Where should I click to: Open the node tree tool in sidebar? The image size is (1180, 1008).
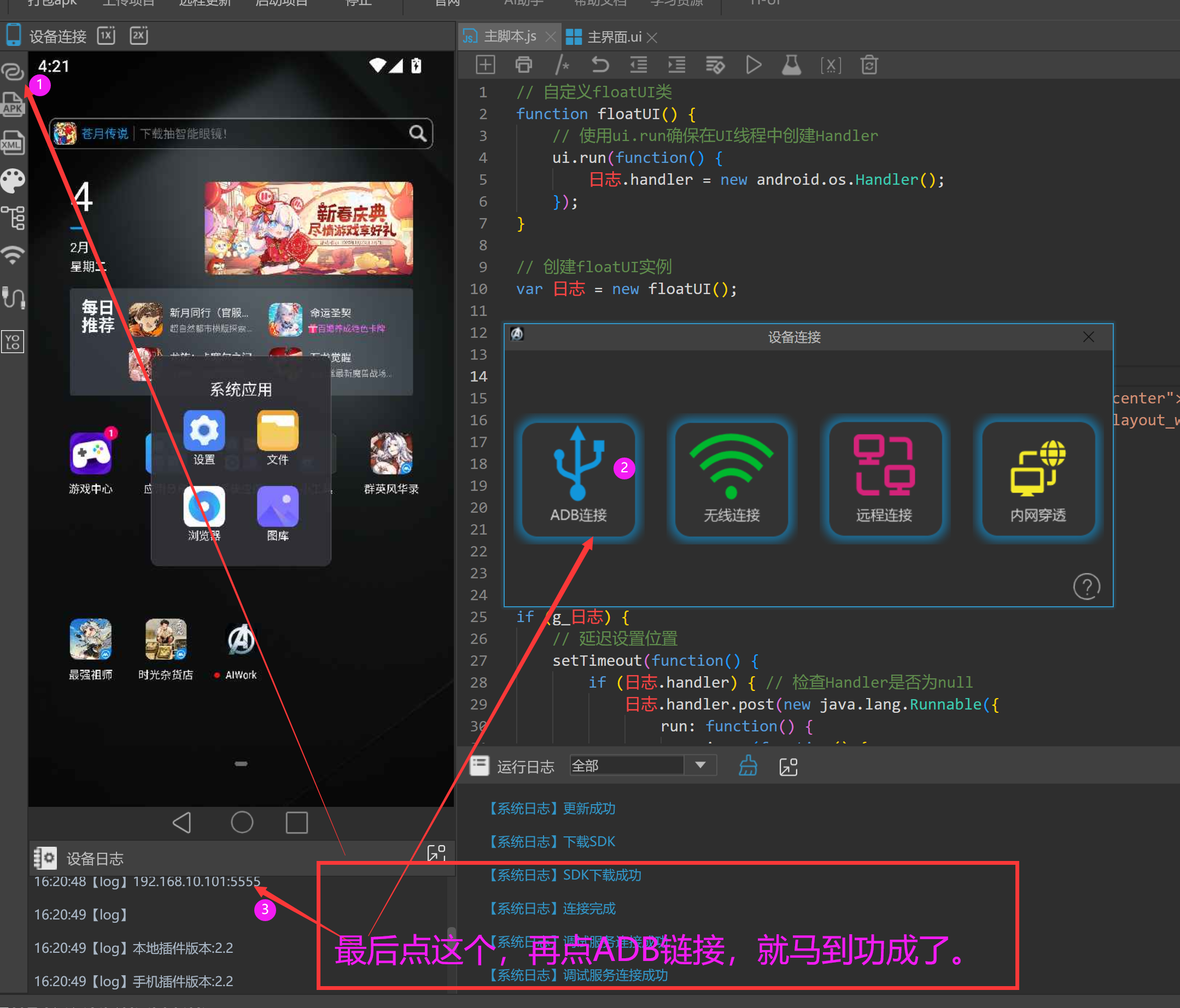pyautogui.click(x=13, y=218)
